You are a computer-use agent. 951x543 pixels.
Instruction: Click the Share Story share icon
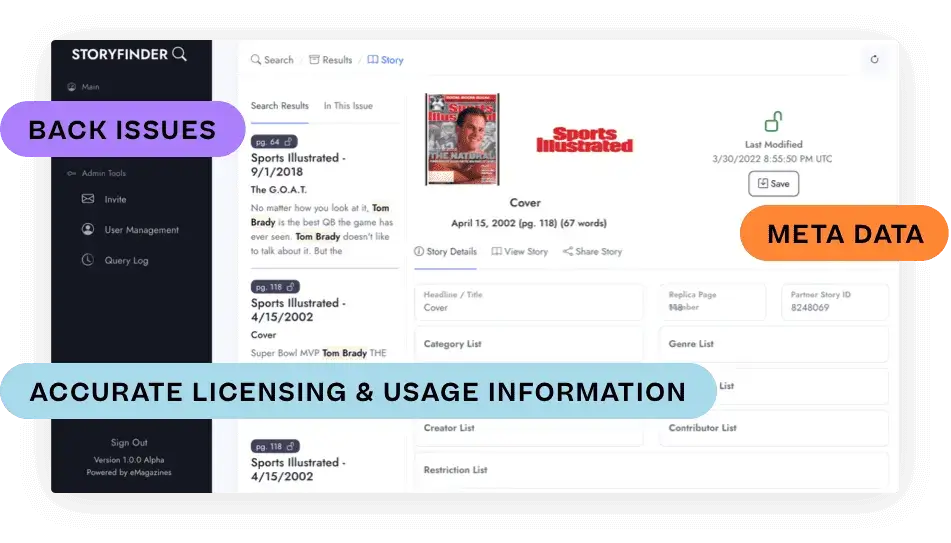568,251
